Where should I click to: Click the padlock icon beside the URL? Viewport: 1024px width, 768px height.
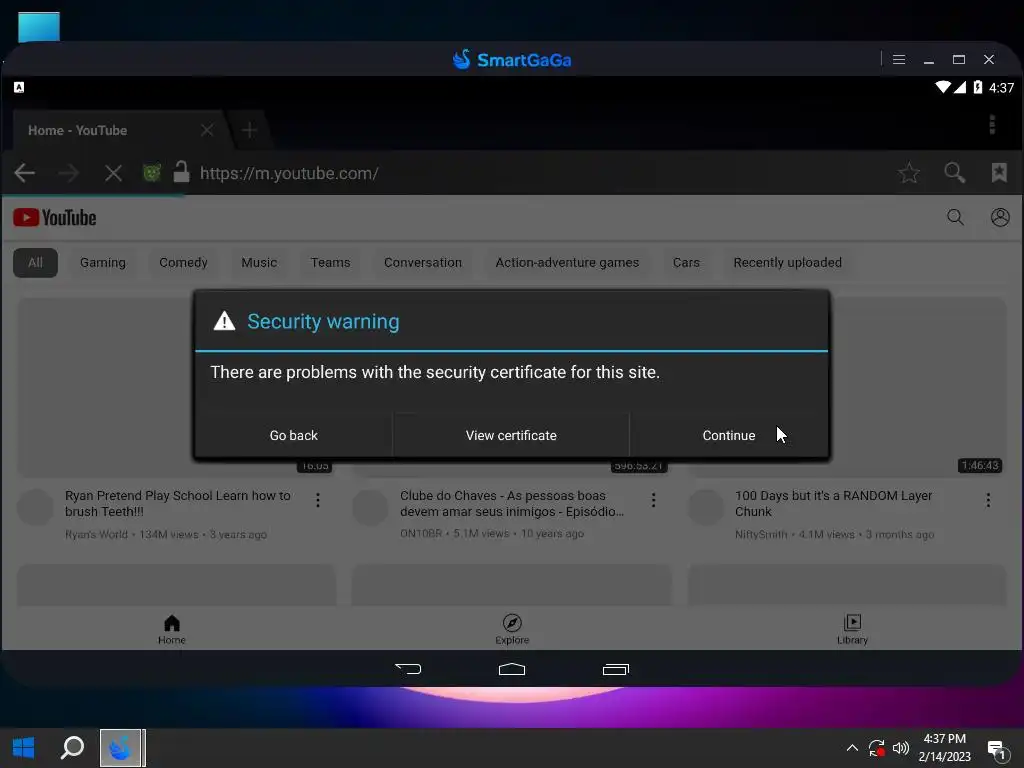tap(181, 172)
